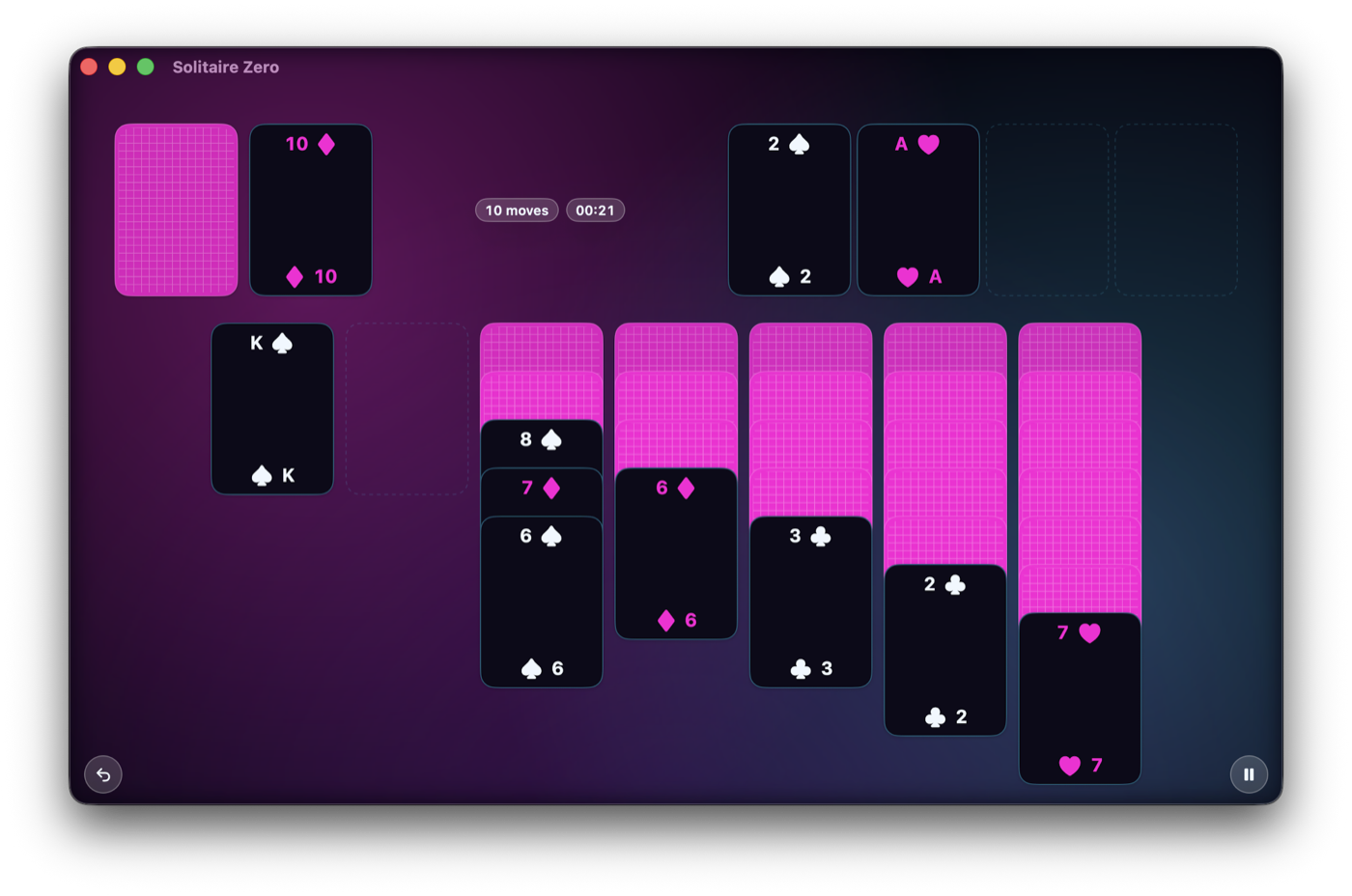Screen dimensions: 1352x896
Task: Click the undo arrow button
Action: tap(103, 774)
